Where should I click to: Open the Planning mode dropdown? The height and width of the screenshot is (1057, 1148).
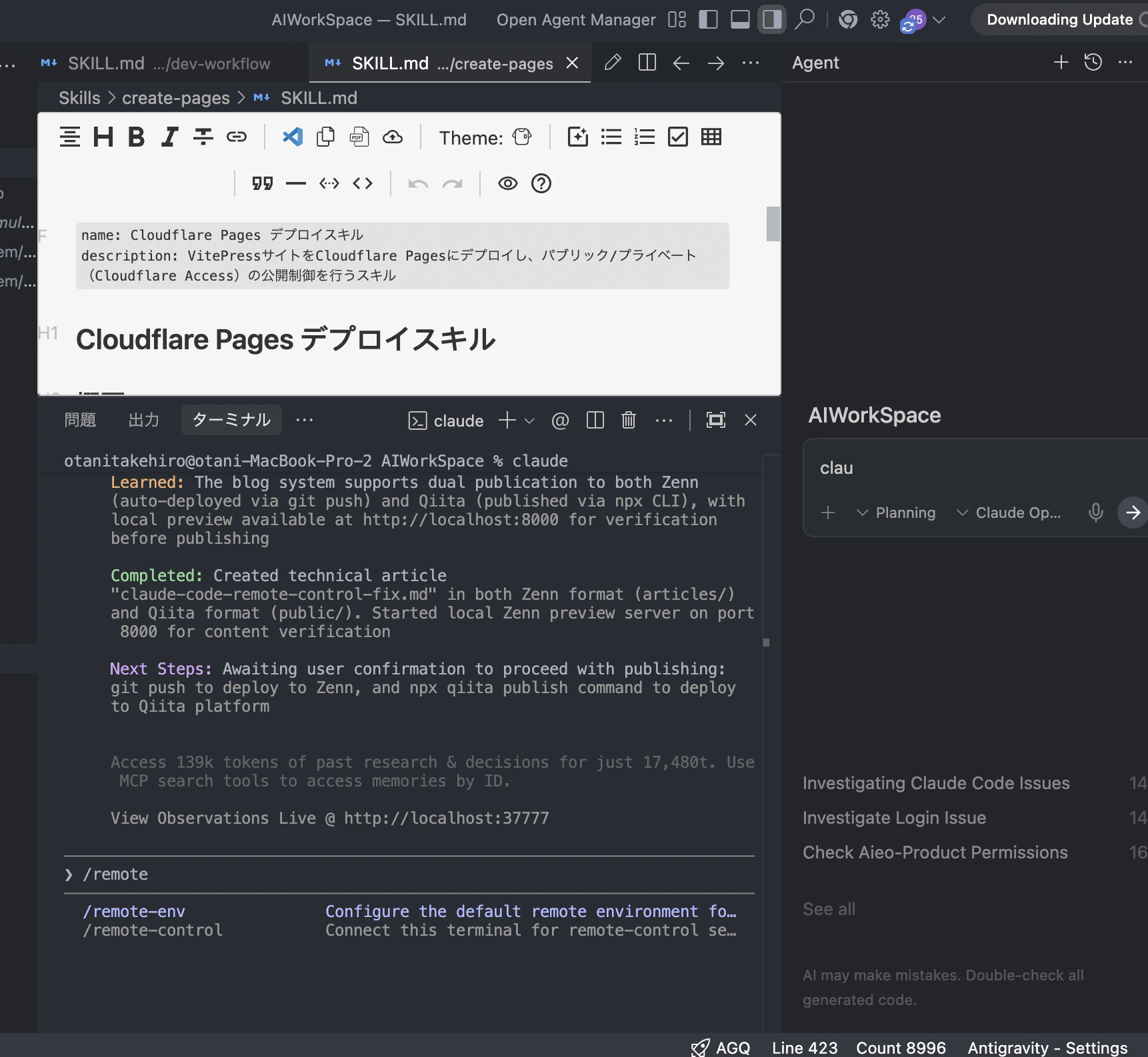click(897, 513)
